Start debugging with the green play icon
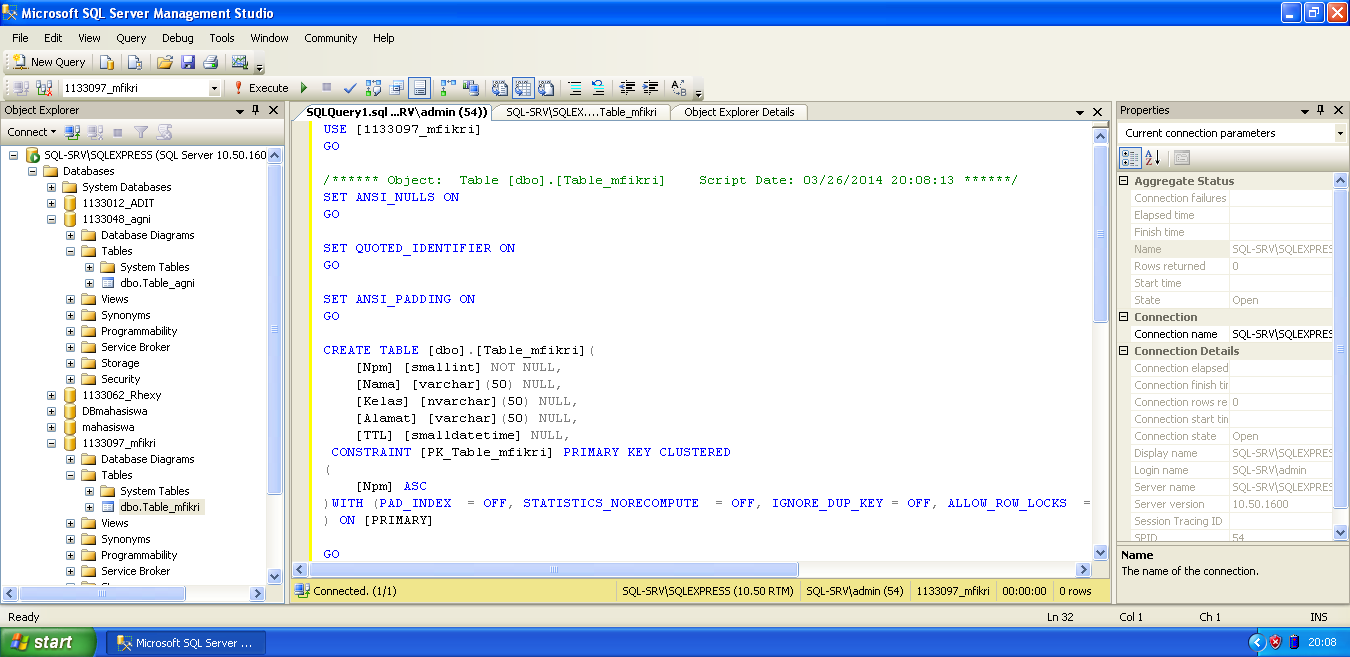Viewport: 1350px width, 657px height. [x=304, y=88]
